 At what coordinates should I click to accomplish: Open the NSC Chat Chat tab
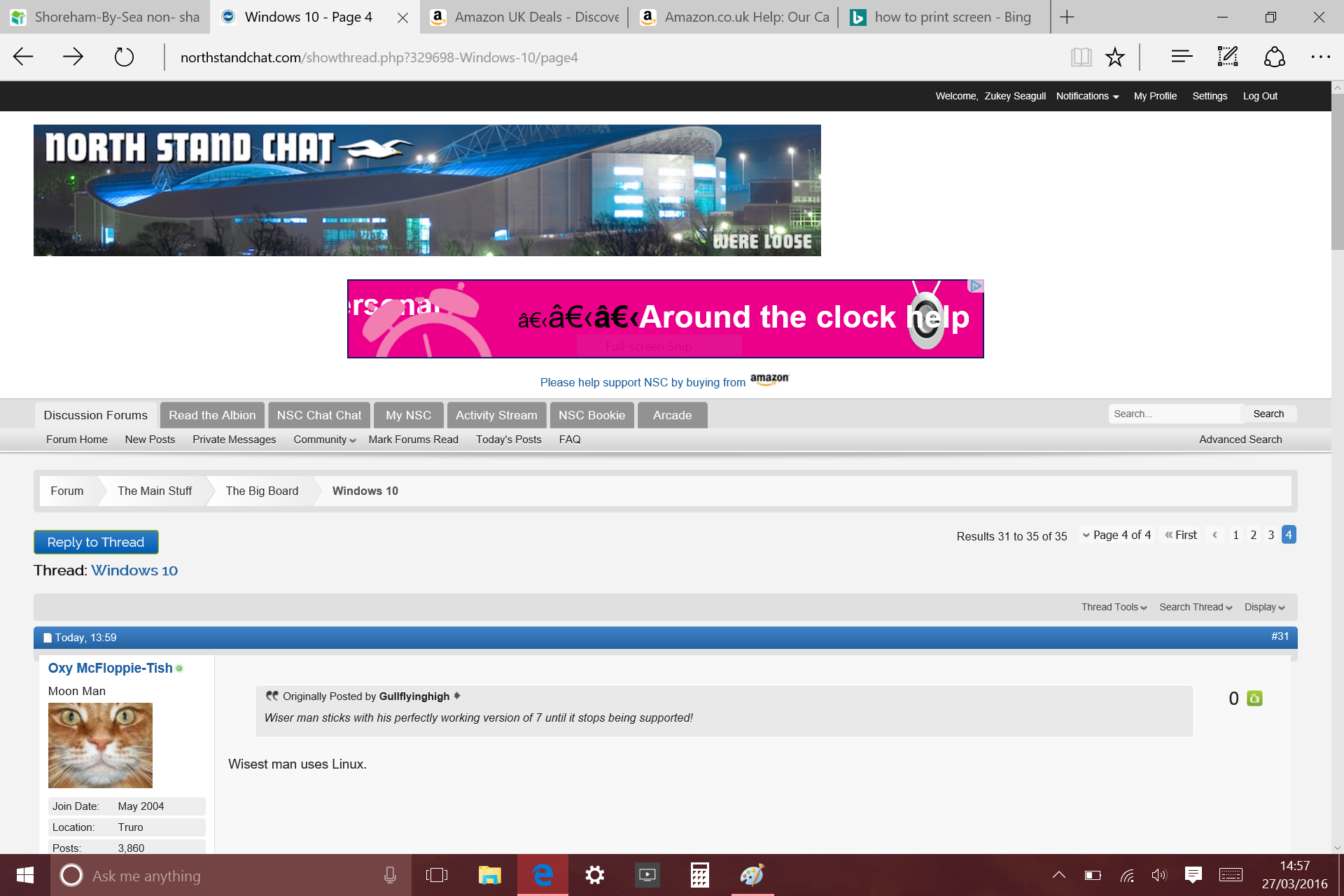tap(319, 415)
